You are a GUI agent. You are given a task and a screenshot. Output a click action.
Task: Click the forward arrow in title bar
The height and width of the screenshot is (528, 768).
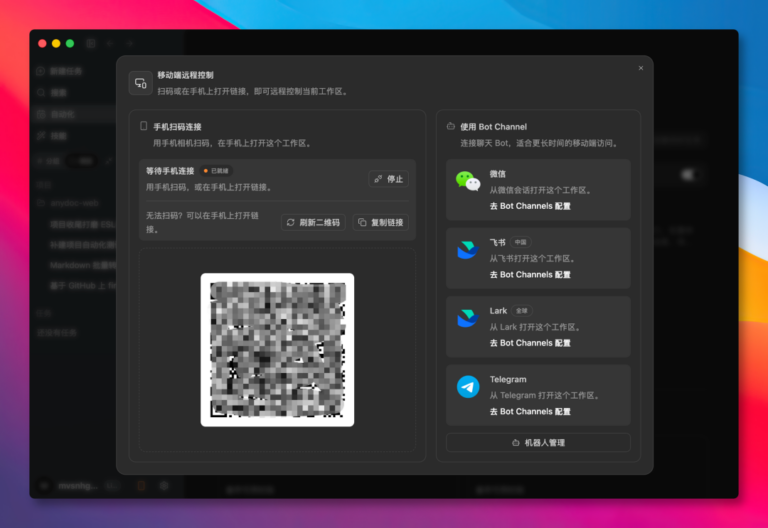[129, 43]
